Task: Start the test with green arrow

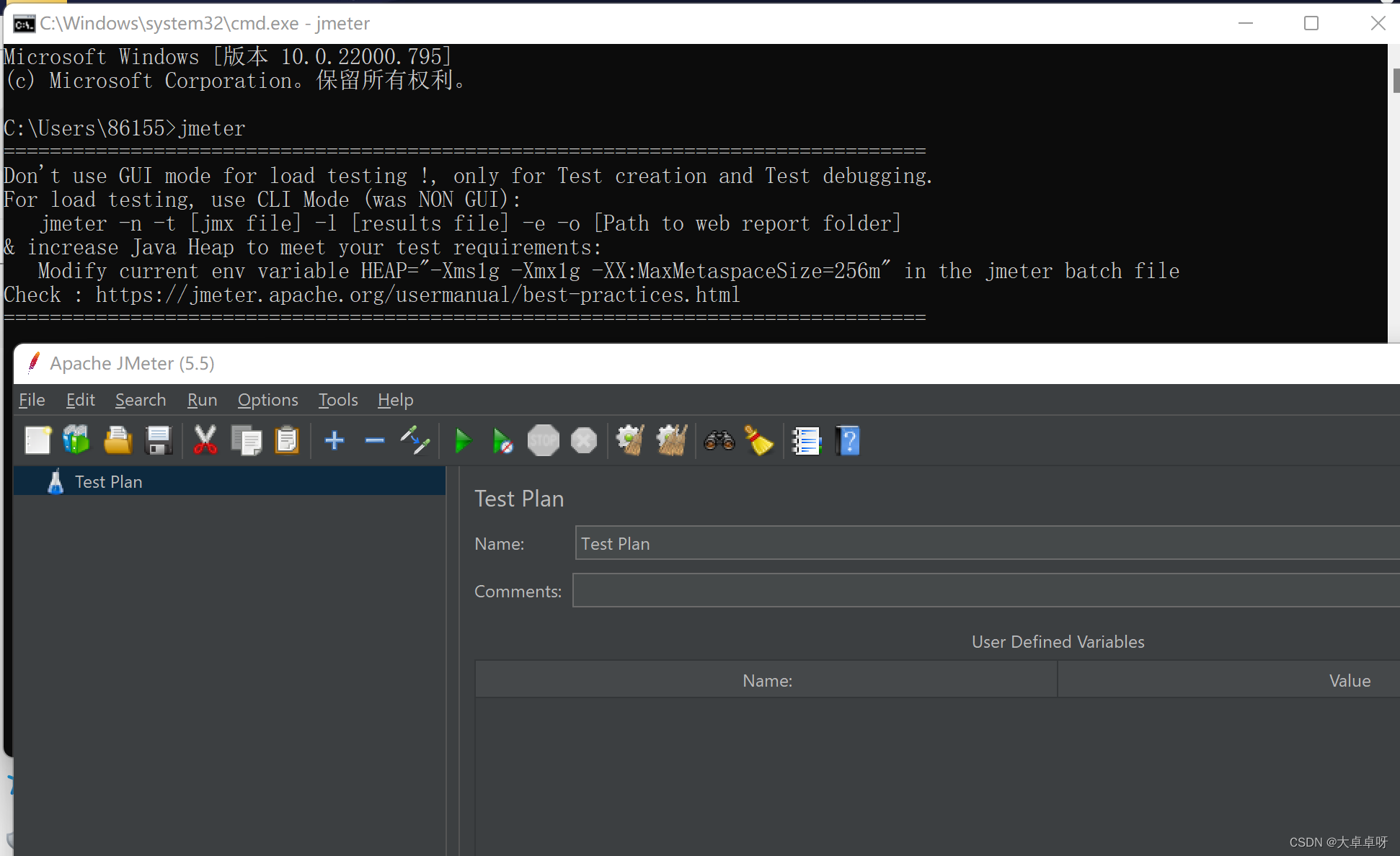Action: pyautogui.click(x=463, y=440)
